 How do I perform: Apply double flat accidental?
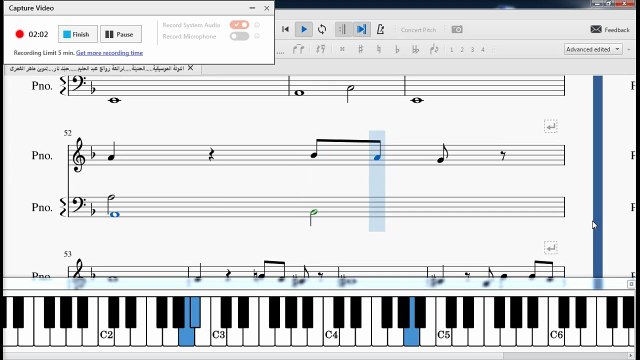(416, 49)
